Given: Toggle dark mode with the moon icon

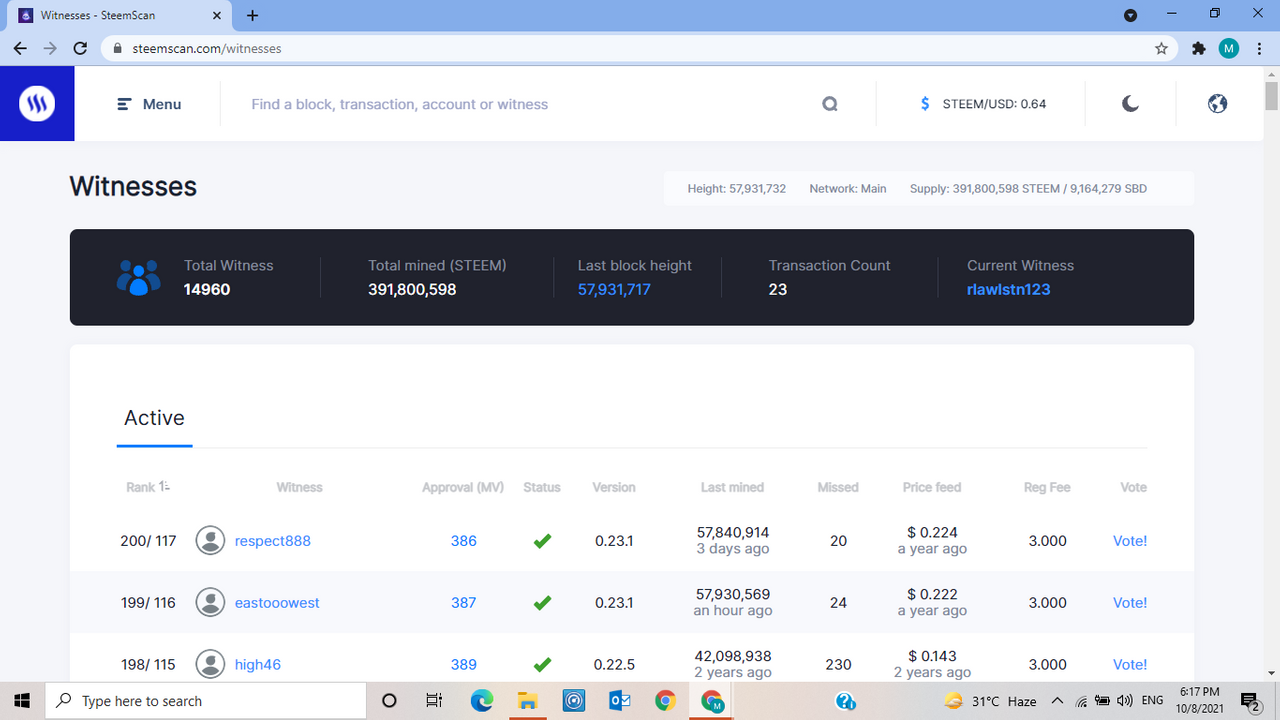Looking at the screenshot, I should (1130, 103).
